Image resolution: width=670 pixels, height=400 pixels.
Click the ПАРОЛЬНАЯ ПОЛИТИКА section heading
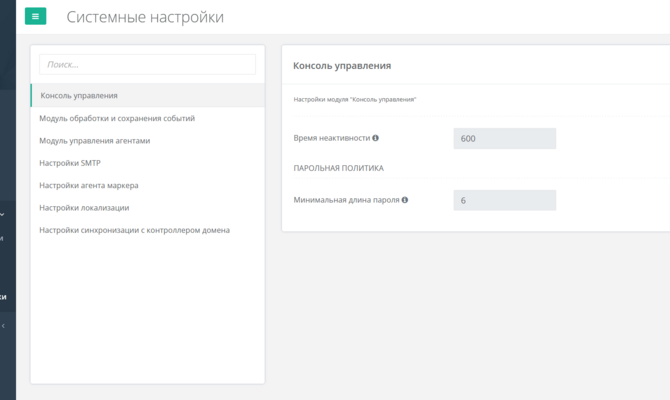click(x=338, y=168)
